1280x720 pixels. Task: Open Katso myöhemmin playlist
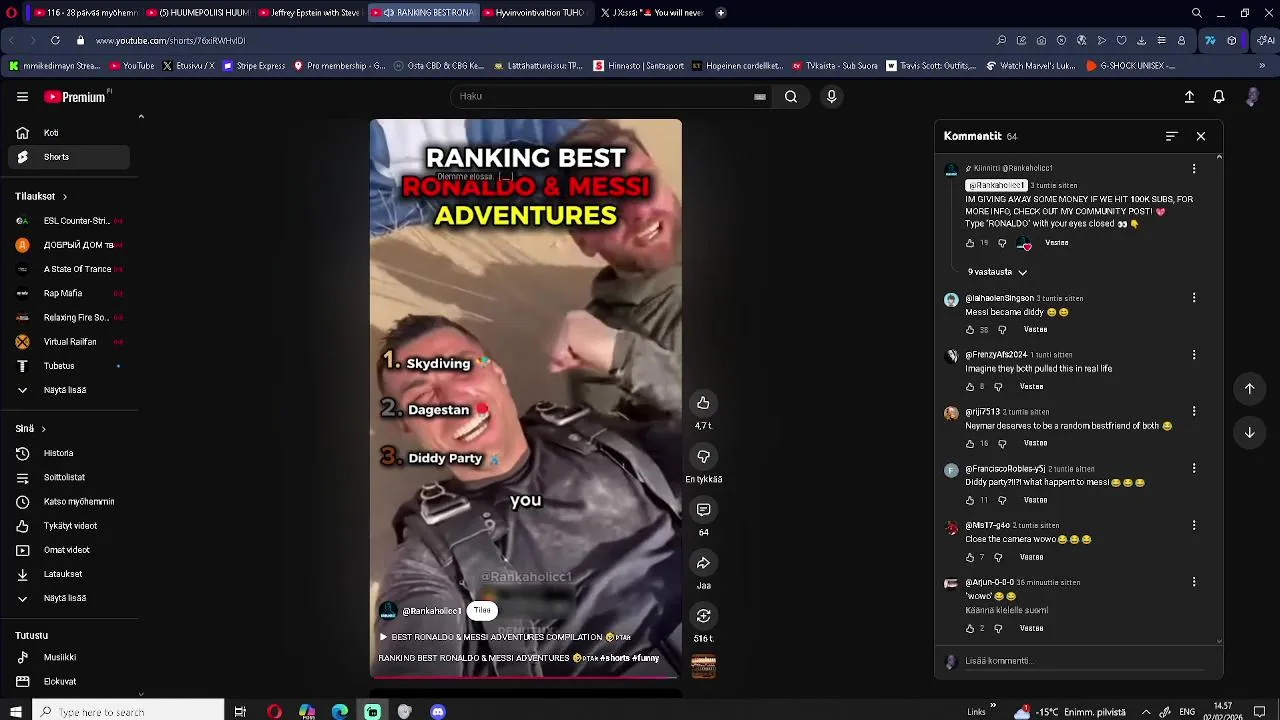[x=69, y=502]
